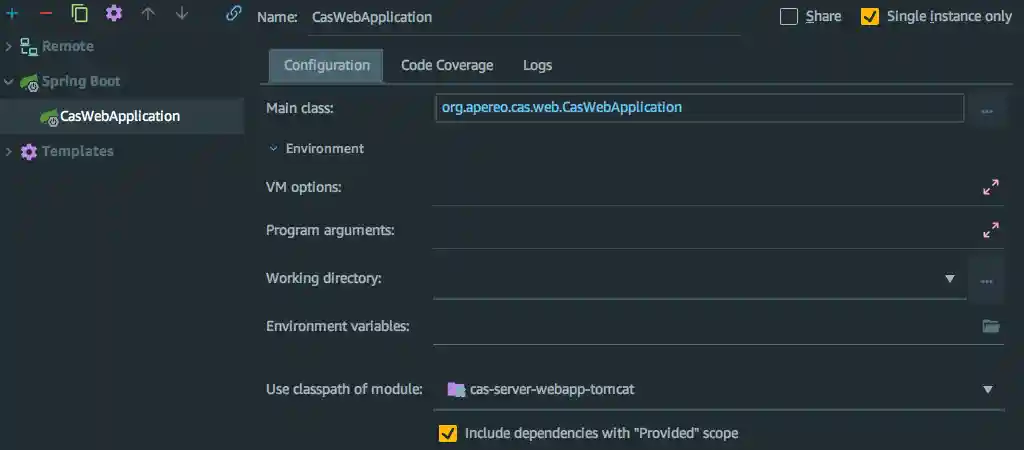Viewport: 1024px width, 450px height.
Task: Add a new configuration with plus icon
Action: (12, 14)
